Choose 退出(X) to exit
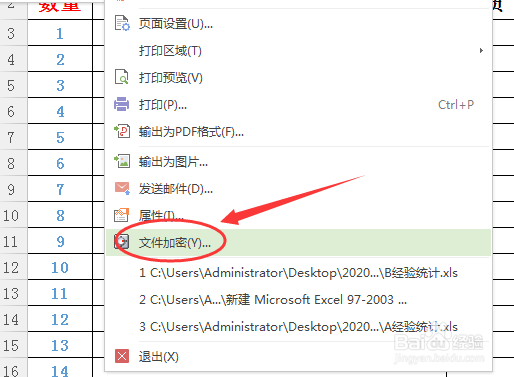This screenshot has height=377, width=514. click(x=298, y=357)
